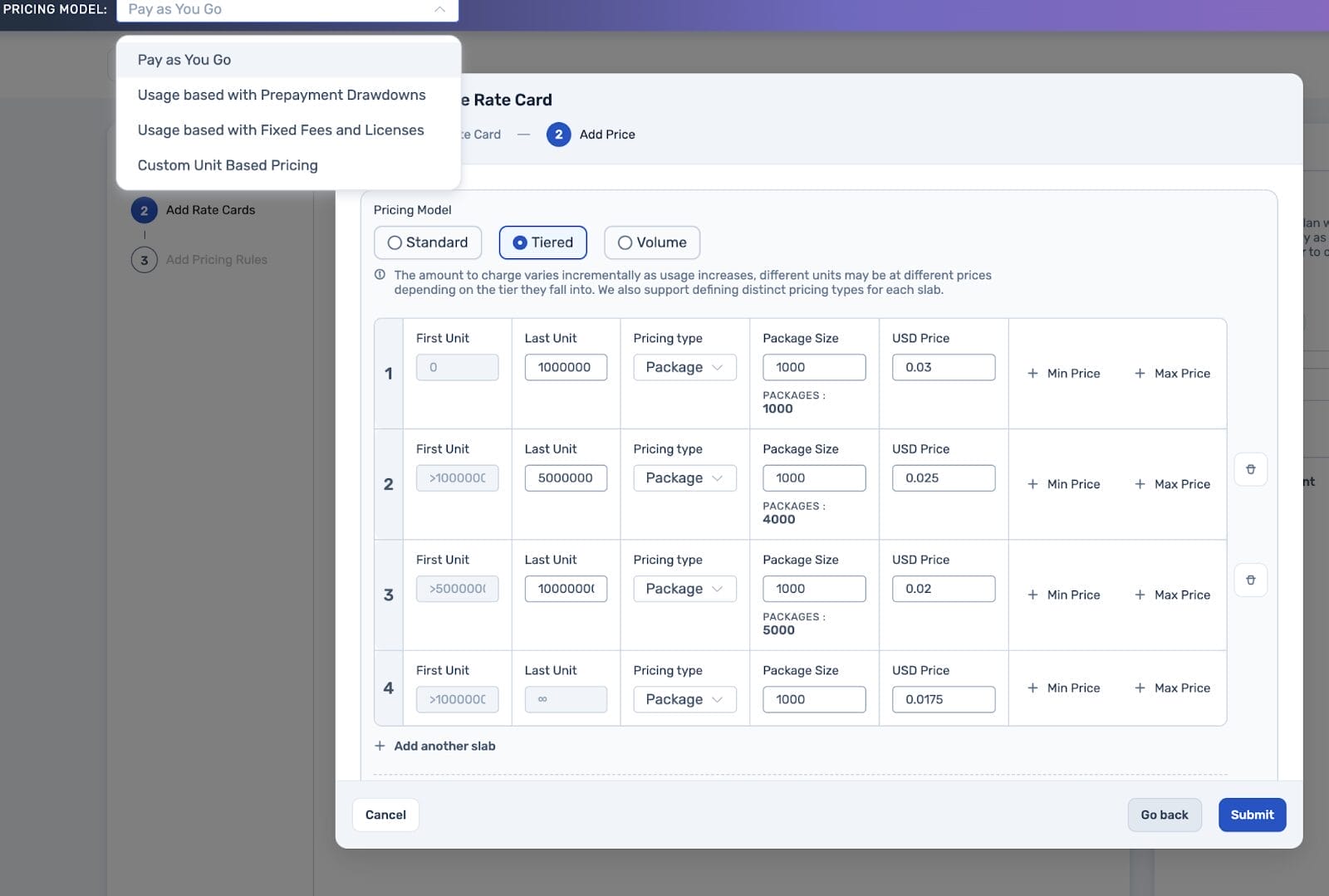Submit the rate card form
This screenshot has height=896, width=1329.
(1252, 815)
